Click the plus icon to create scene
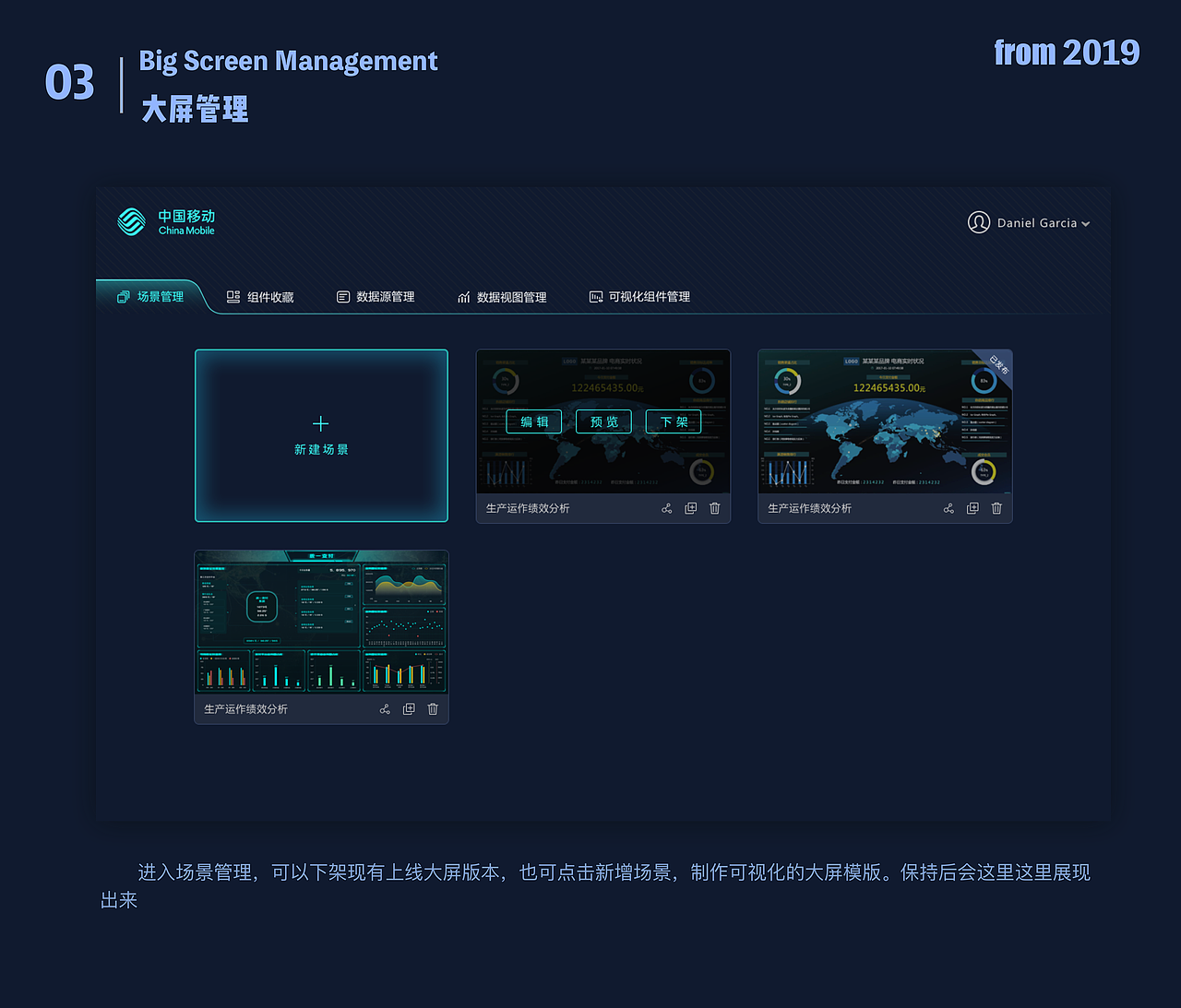1181x1008 pixels. click(x=321, y=423)
